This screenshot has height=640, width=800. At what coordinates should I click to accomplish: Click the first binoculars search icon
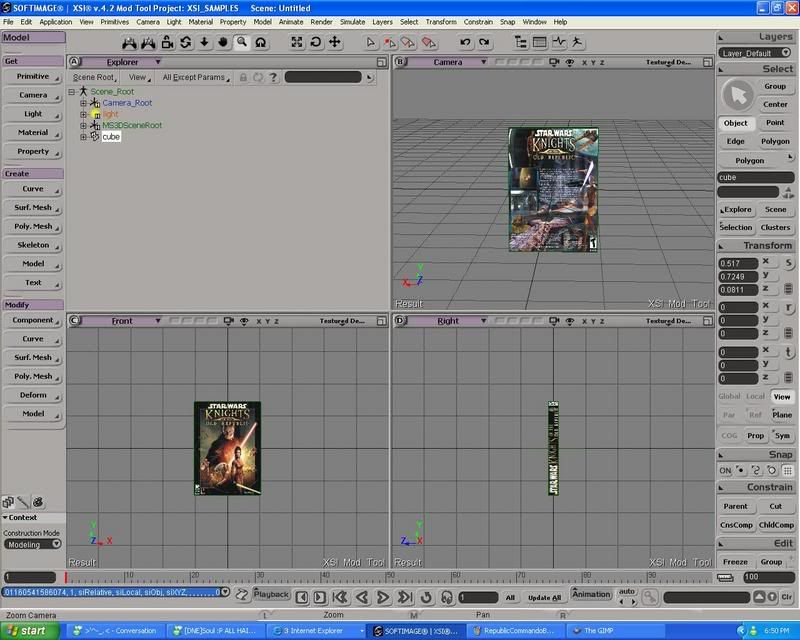click(x=129, y=42)
